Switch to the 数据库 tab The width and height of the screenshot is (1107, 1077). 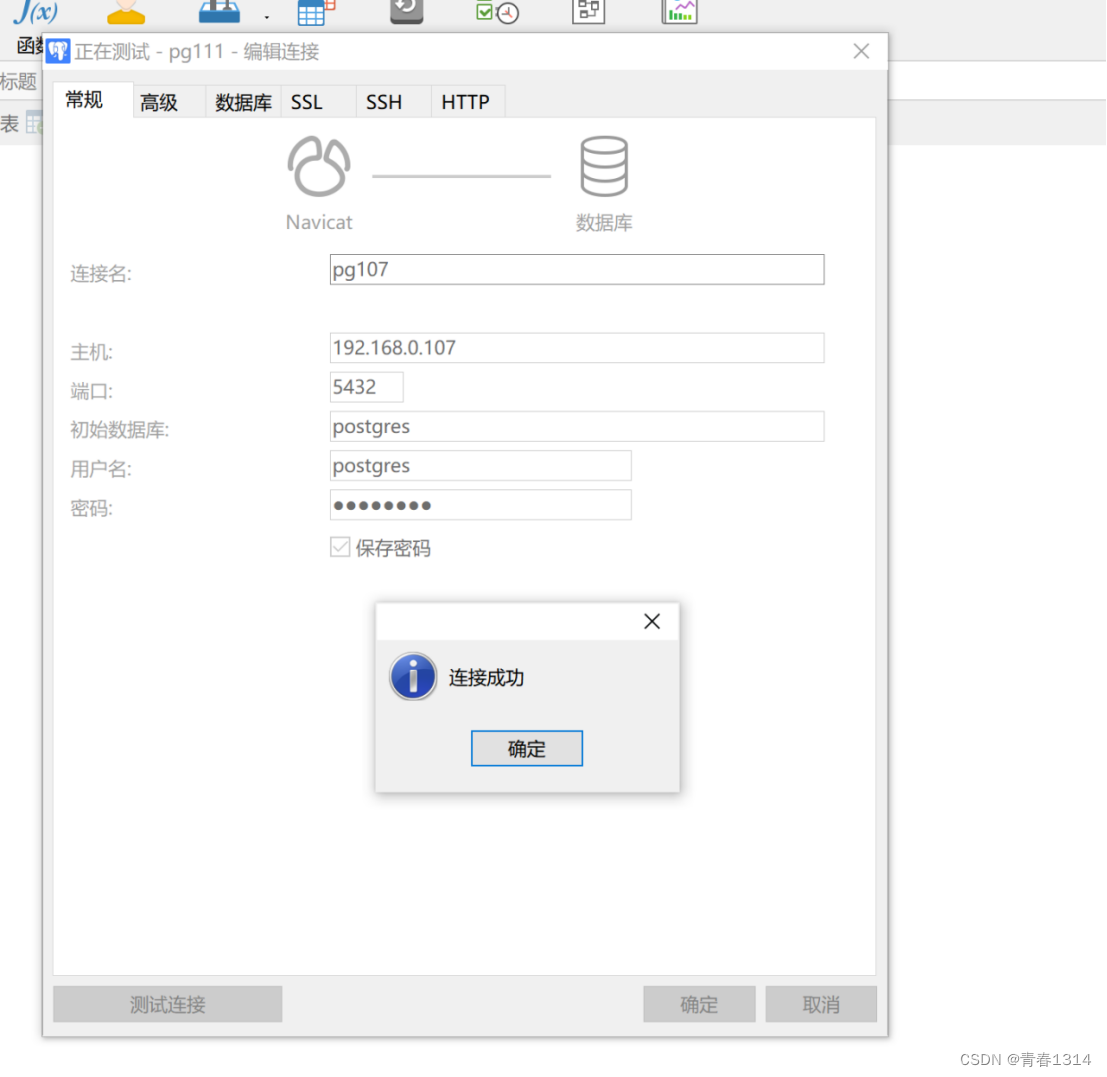coord(243,102)
